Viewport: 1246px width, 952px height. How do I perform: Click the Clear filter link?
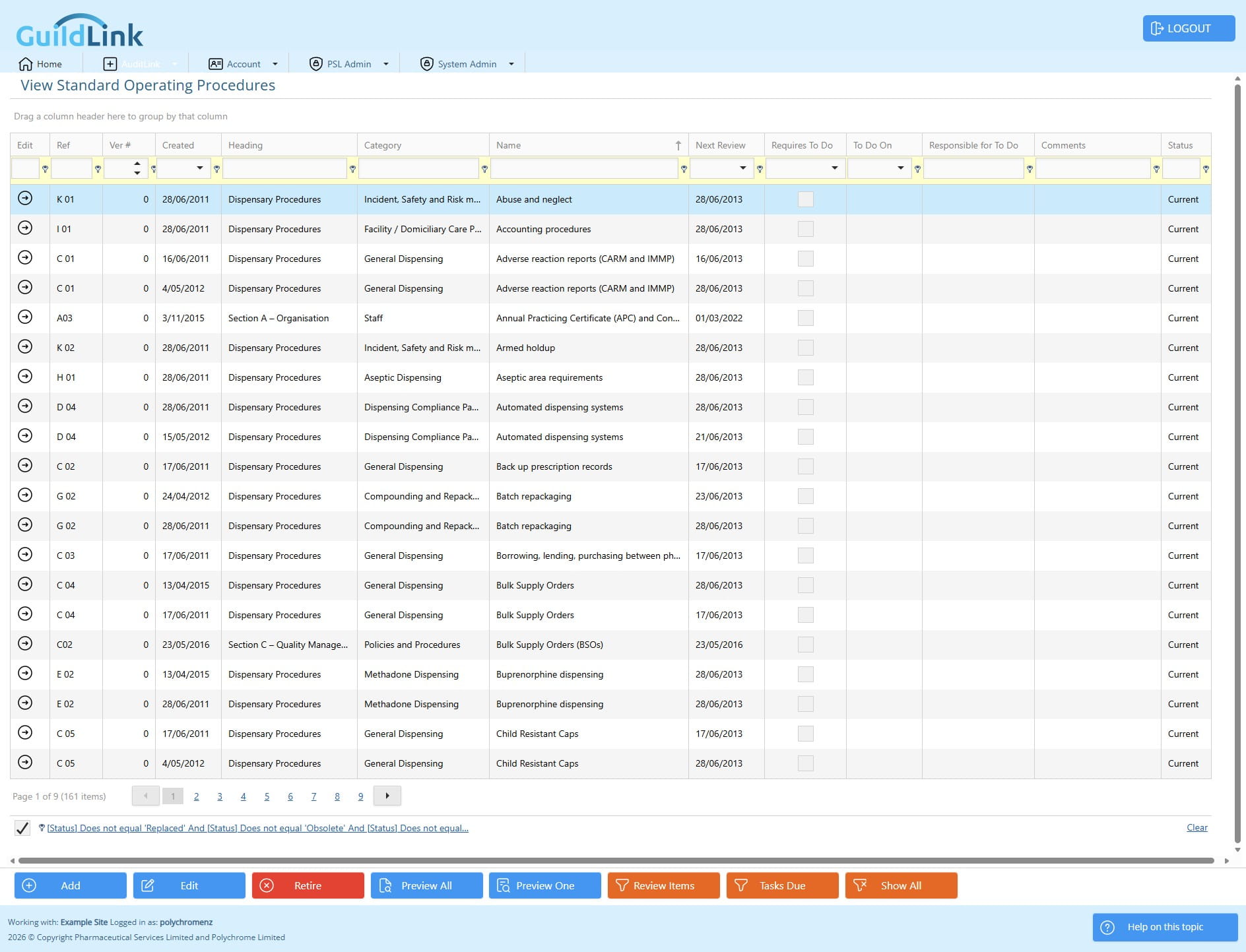[1197, 827]
